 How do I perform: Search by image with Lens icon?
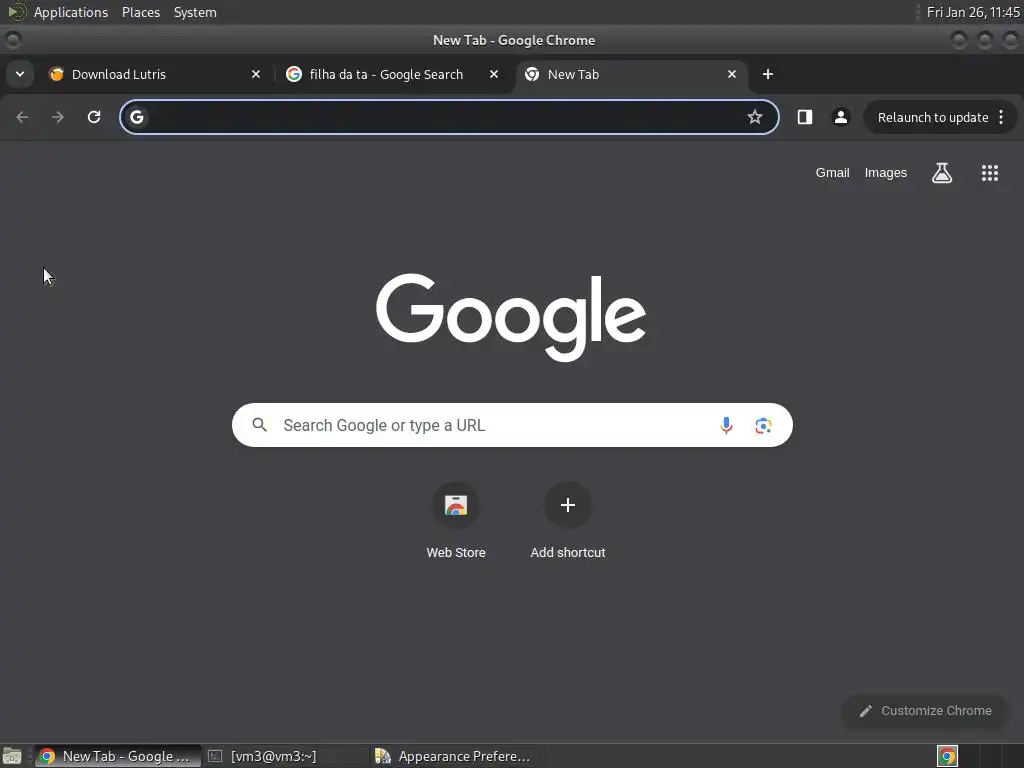pos(763,426)
